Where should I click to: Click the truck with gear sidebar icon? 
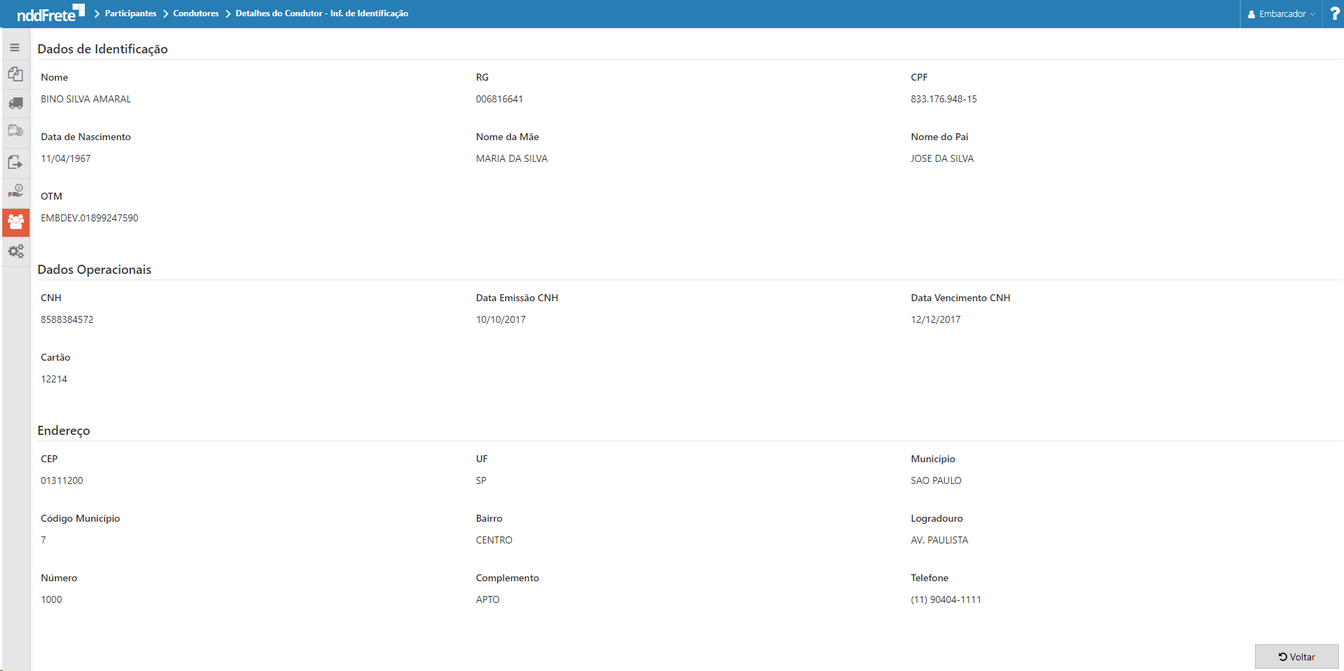15,130
